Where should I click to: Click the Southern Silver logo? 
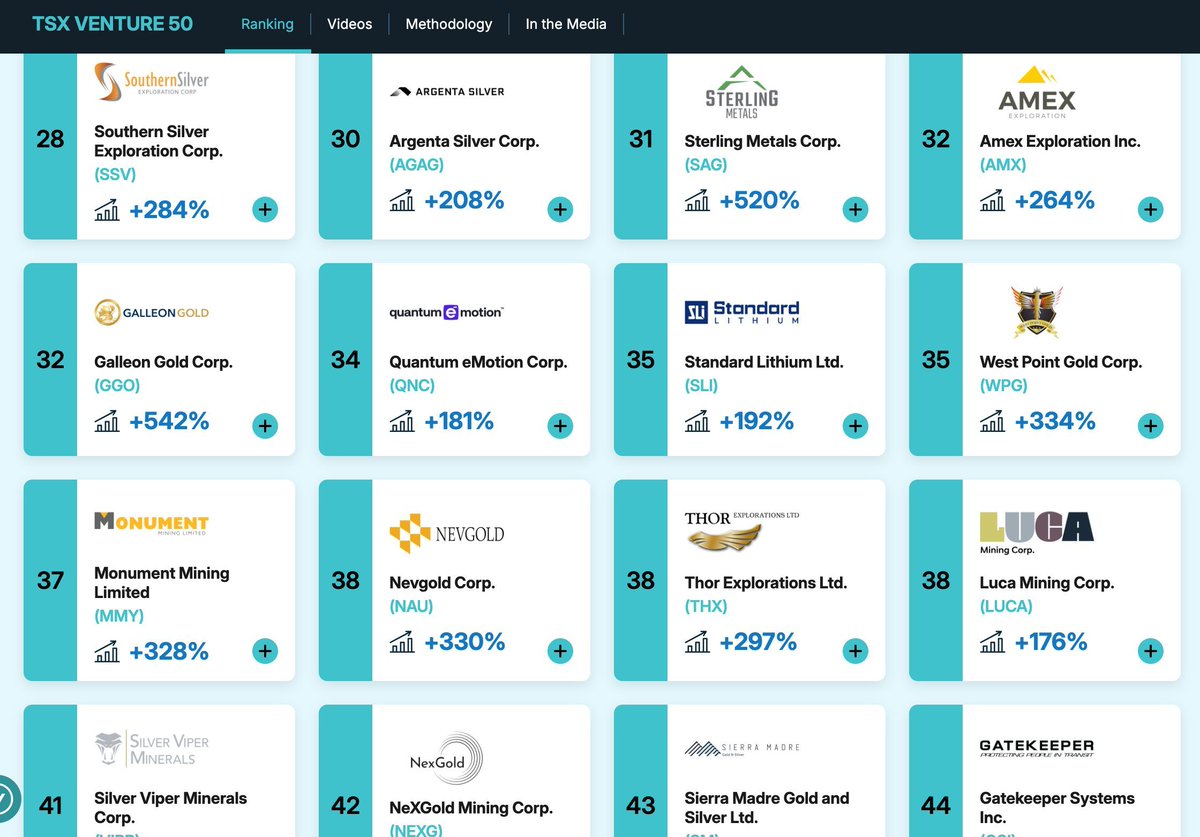[x=151, y=82]
